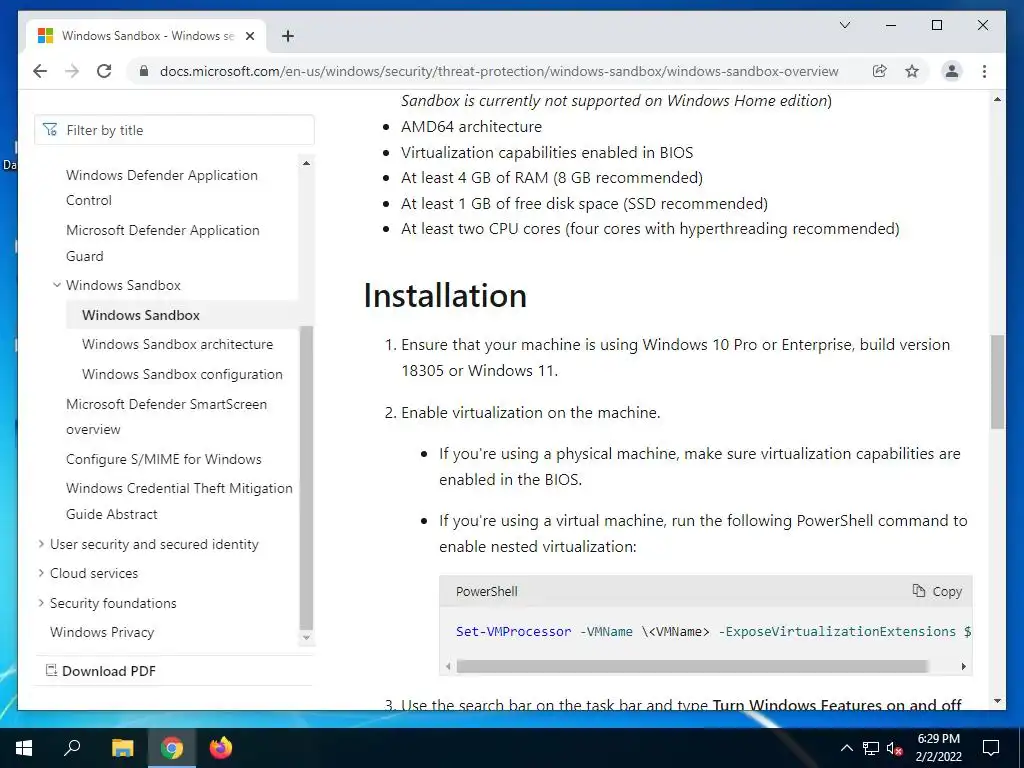Image resolution: width=1024 pixels, height=768 pixels.
Task: Click the page scroll down arrow
Action: click(997, 701)
